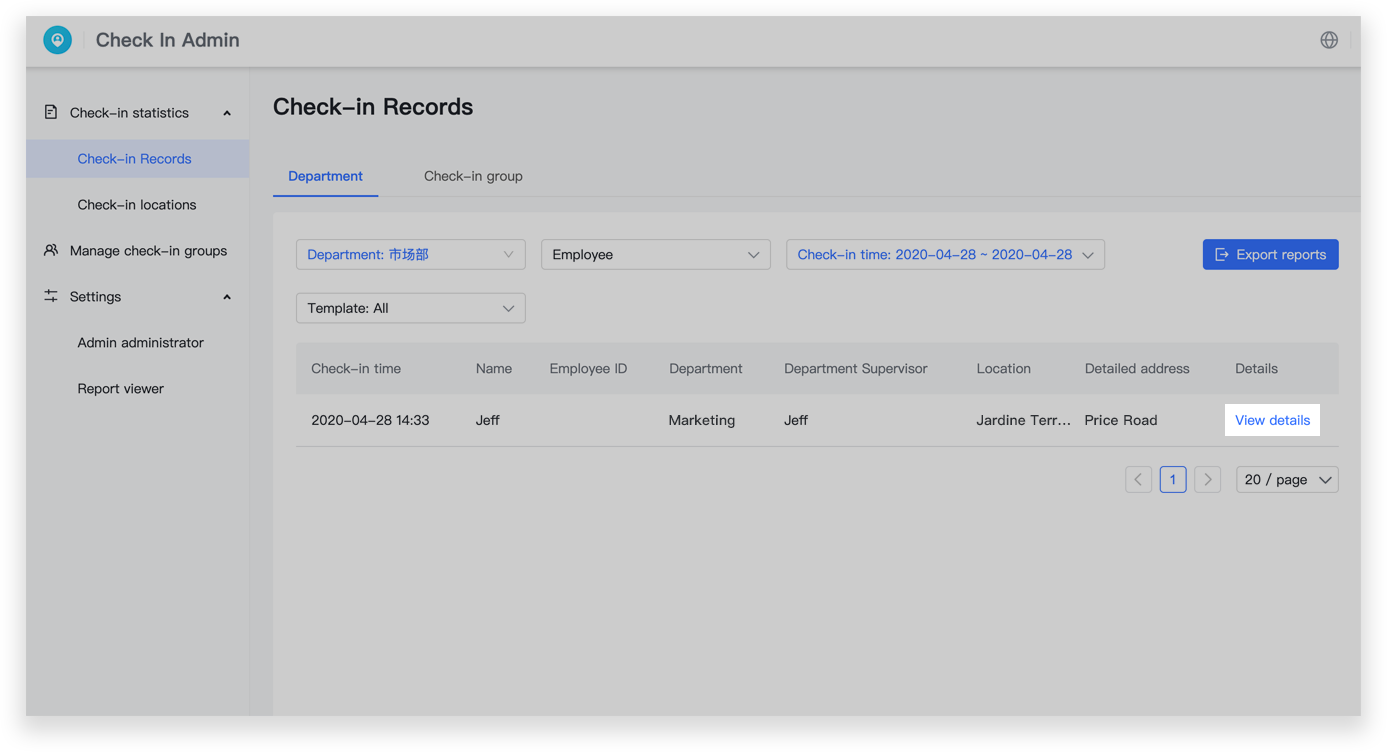Open Check-in Records in sidebar
The height and width of the screenshot is (752, 1387).
pos(138,159)
